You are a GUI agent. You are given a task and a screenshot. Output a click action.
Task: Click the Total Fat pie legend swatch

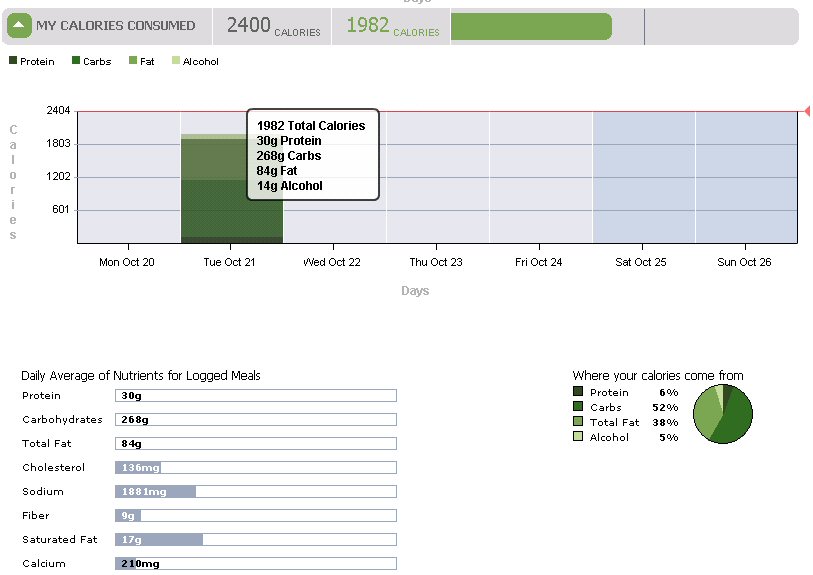[578, 422]
